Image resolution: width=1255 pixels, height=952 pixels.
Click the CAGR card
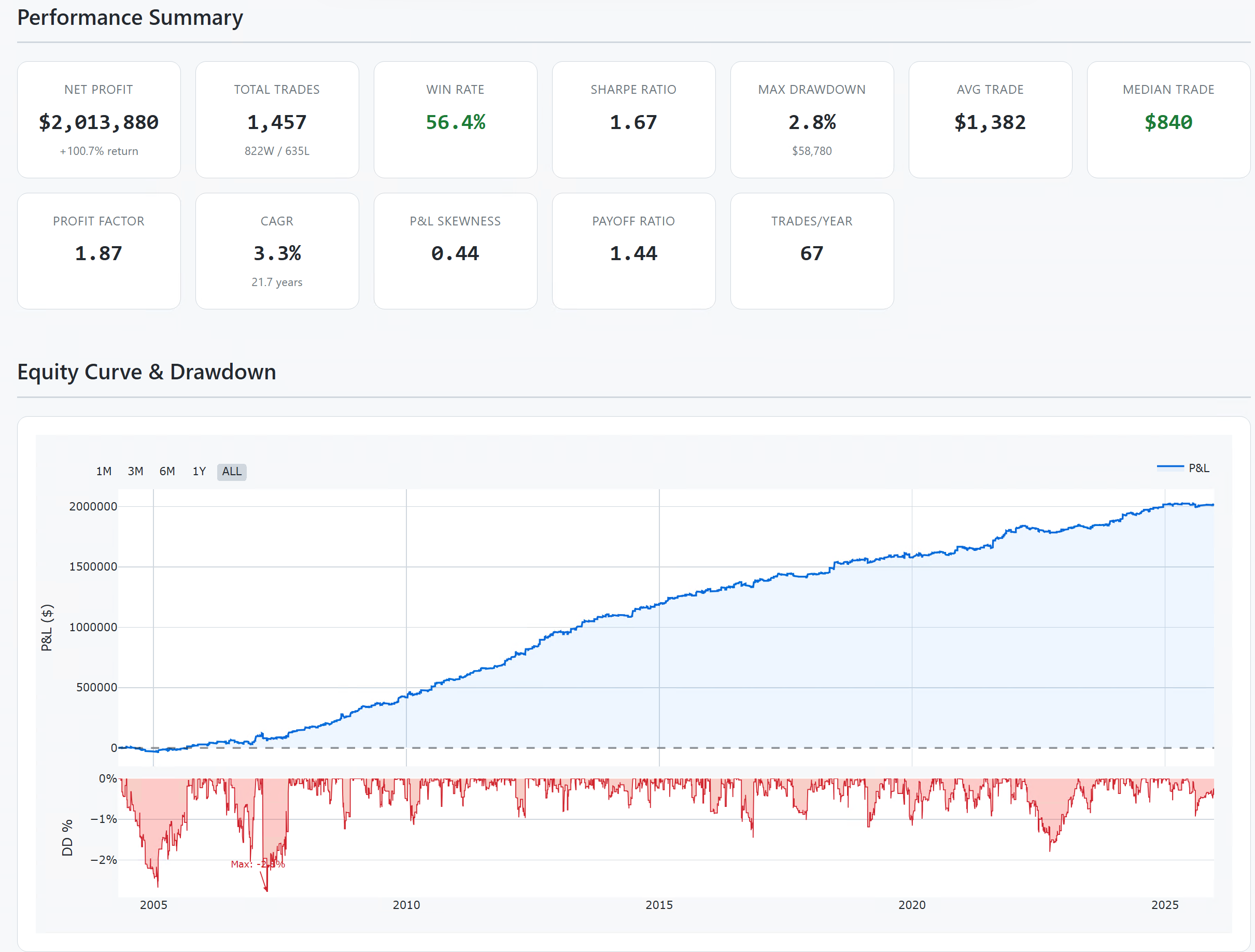(277, 251)
